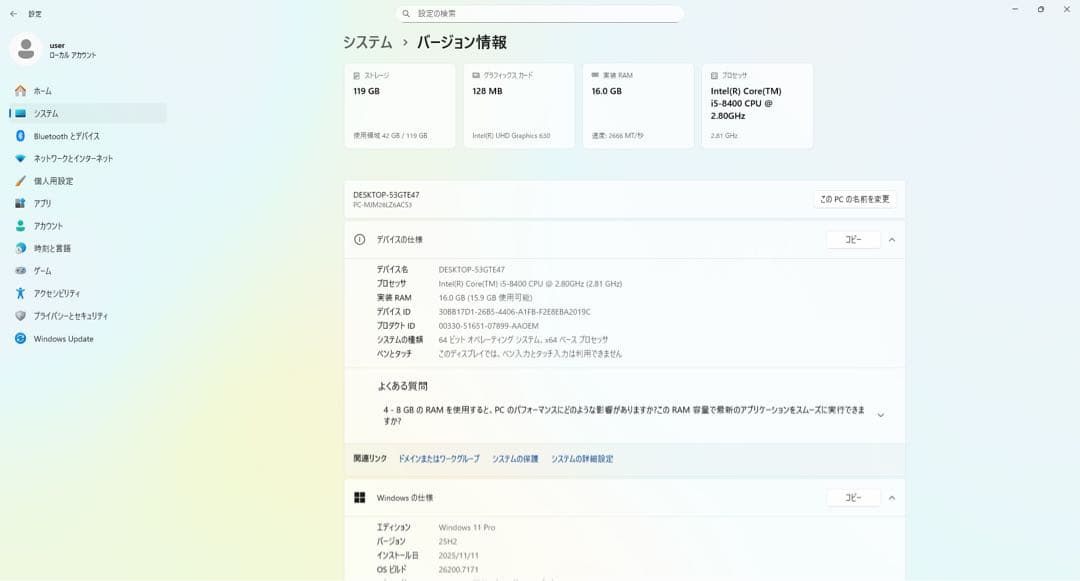Open 個人用設定 from the sidebar
This screenshot has width=1080, height=581.
coord(60,181)
